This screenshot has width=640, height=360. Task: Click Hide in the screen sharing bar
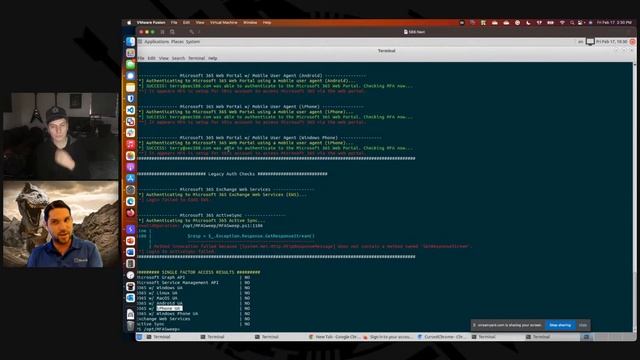[582, 325]
